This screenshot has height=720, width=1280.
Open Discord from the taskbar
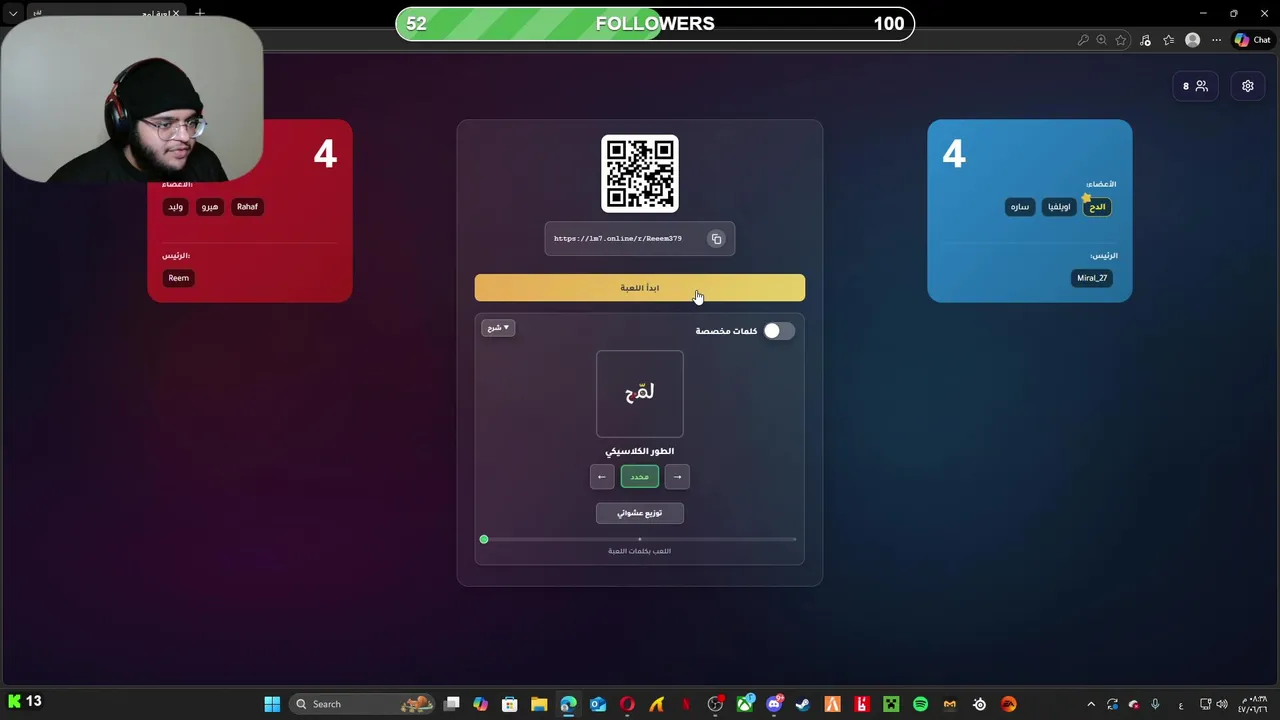click(x=773, y=704)
